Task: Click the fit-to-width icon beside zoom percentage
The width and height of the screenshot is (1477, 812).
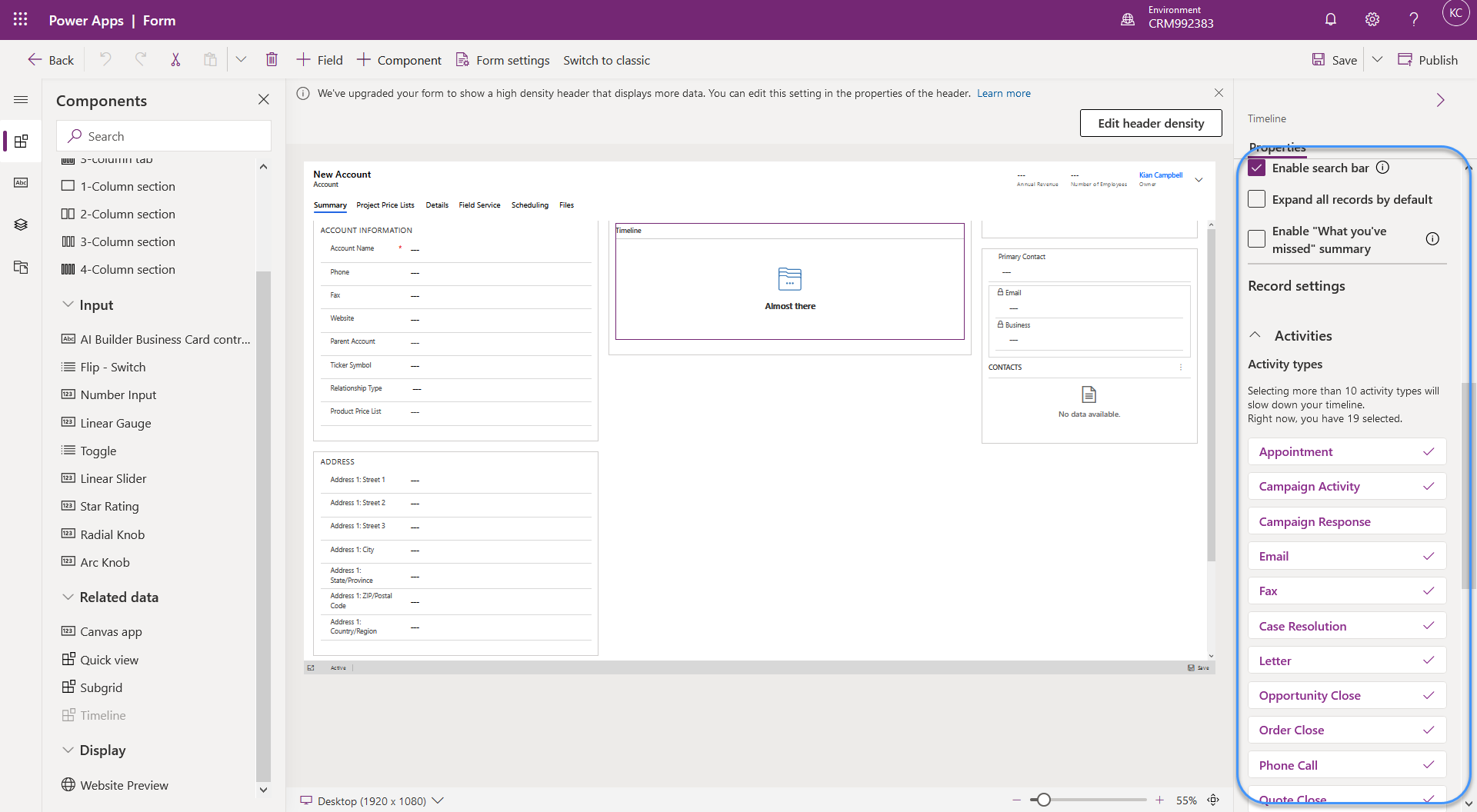Action: point(1213,800)
